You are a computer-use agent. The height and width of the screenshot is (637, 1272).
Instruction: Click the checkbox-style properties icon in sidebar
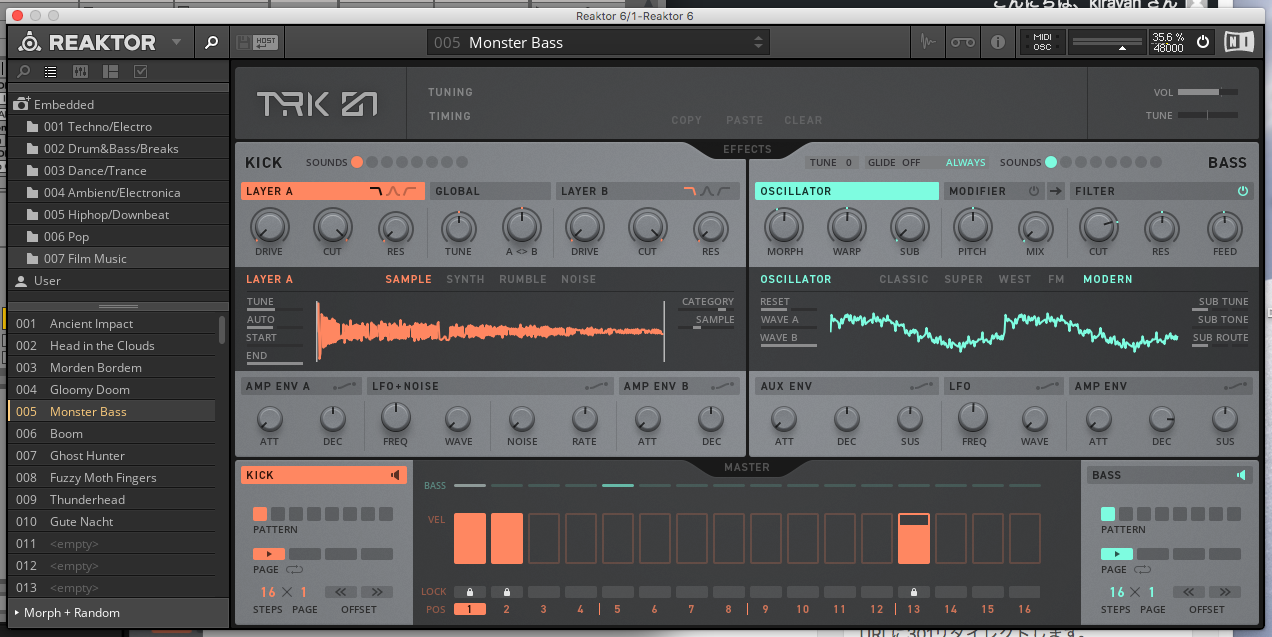tap(140, 71)
